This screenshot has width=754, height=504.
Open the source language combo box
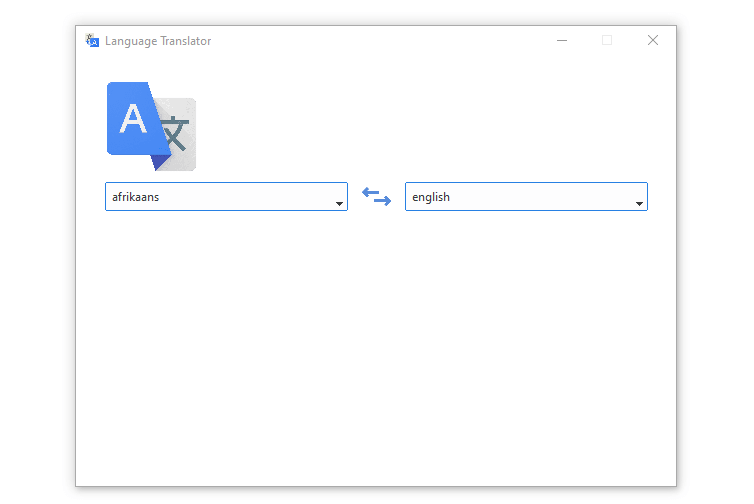click(x=226, y=197)
